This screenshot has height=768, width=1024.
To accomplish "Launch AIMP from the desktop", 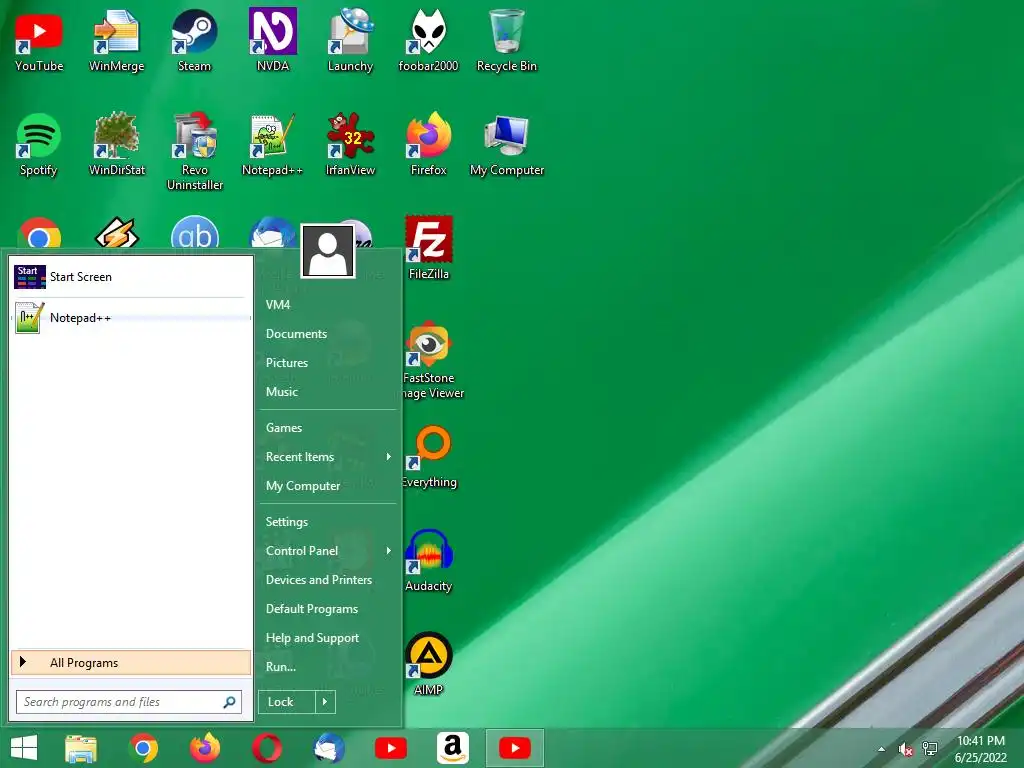I will [428, 664].
